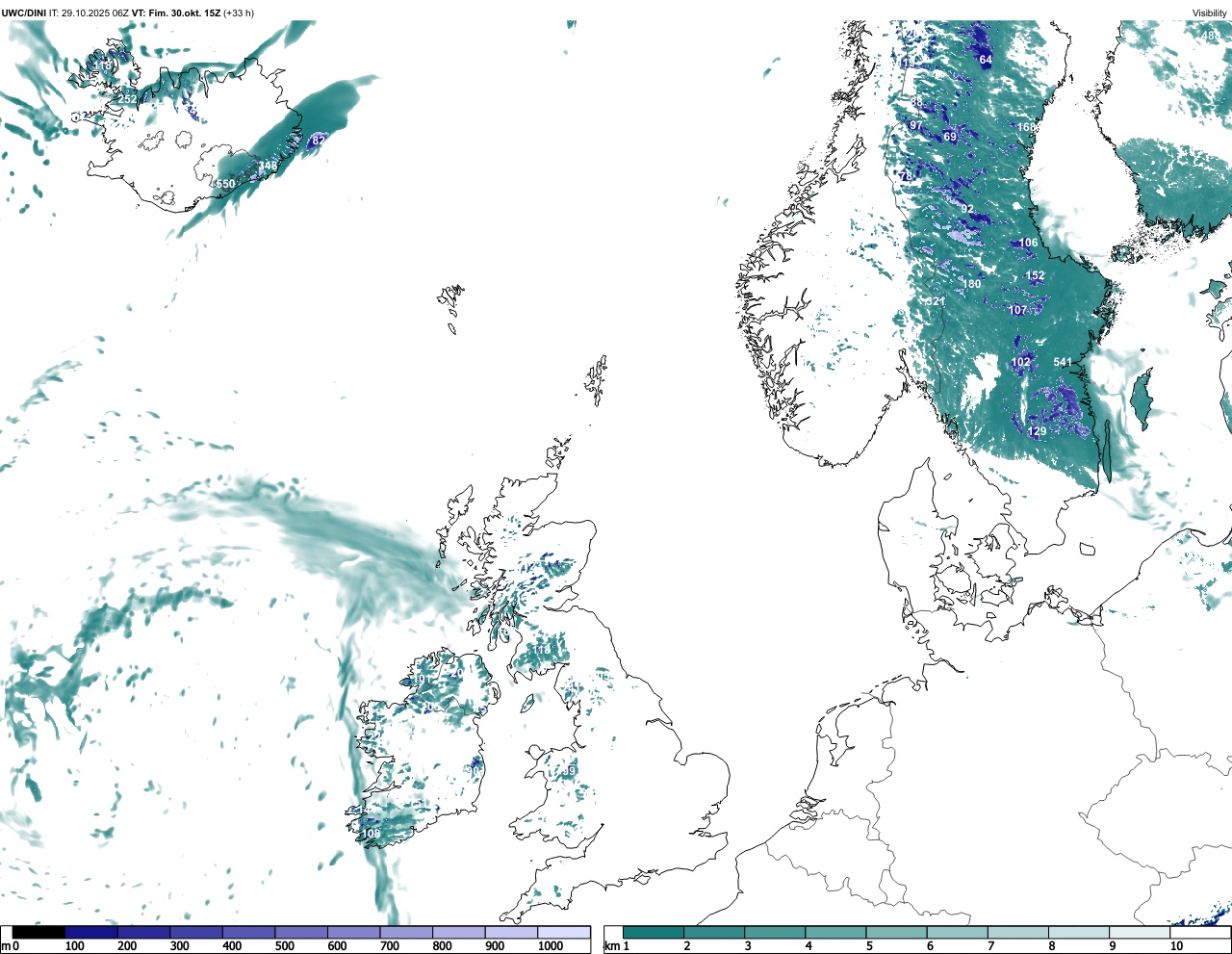
Task: Click the 8–9 km pale teal swatch
Action: click(1078, 932)
